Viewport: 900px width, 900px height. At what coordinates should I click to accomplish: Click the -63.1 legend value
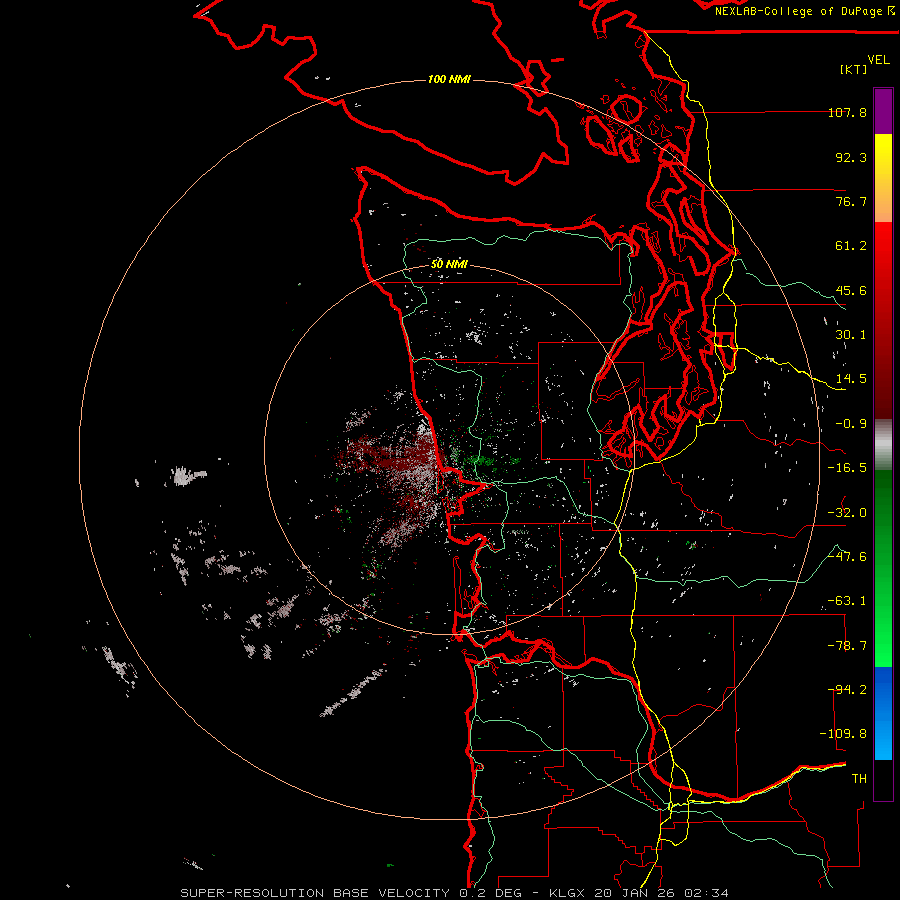(847, 601)
